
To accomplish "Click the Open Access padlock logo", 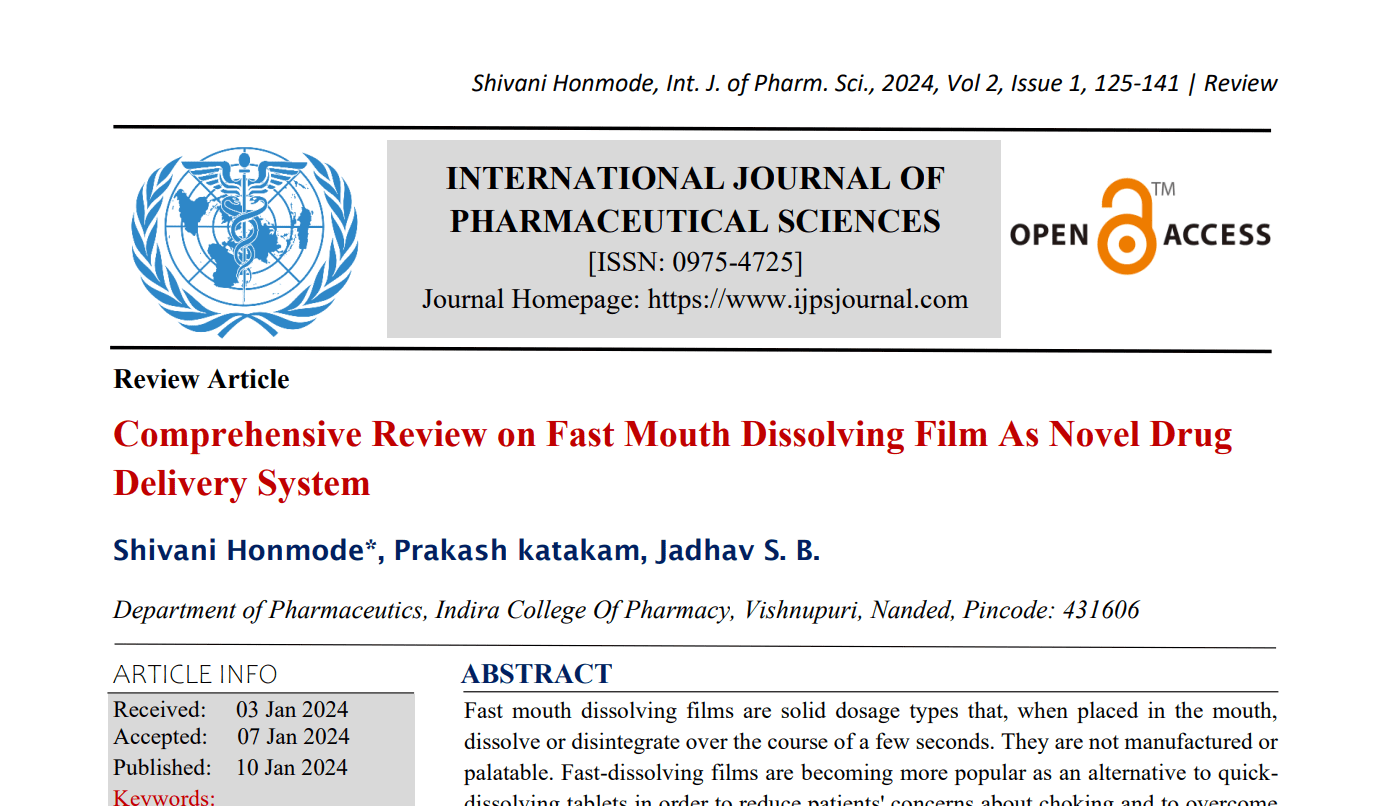I will point(1140,227).
